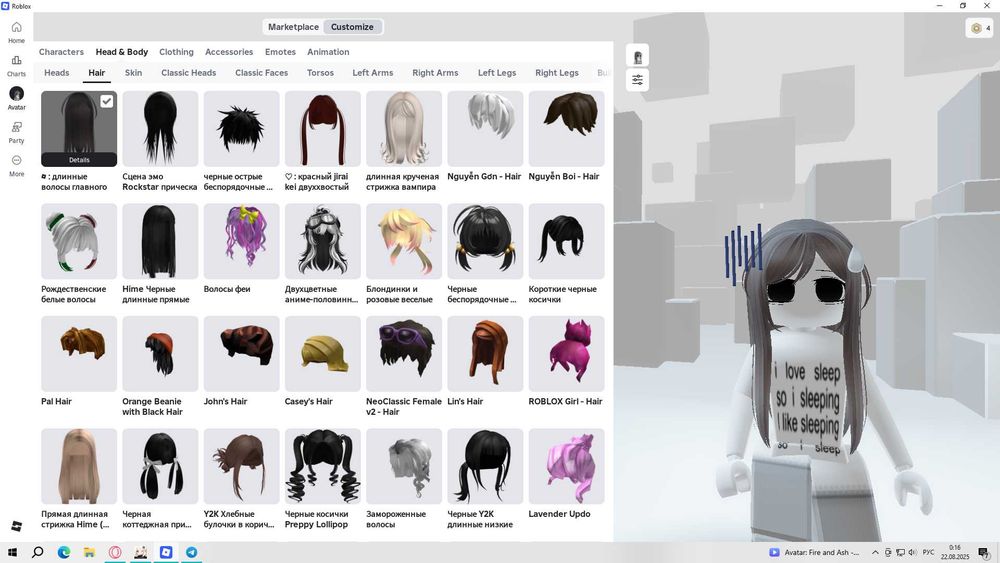The width and height of the screenshot is (1000, 563).
Task: Open the Home sidebar icon
Action: 17,32
